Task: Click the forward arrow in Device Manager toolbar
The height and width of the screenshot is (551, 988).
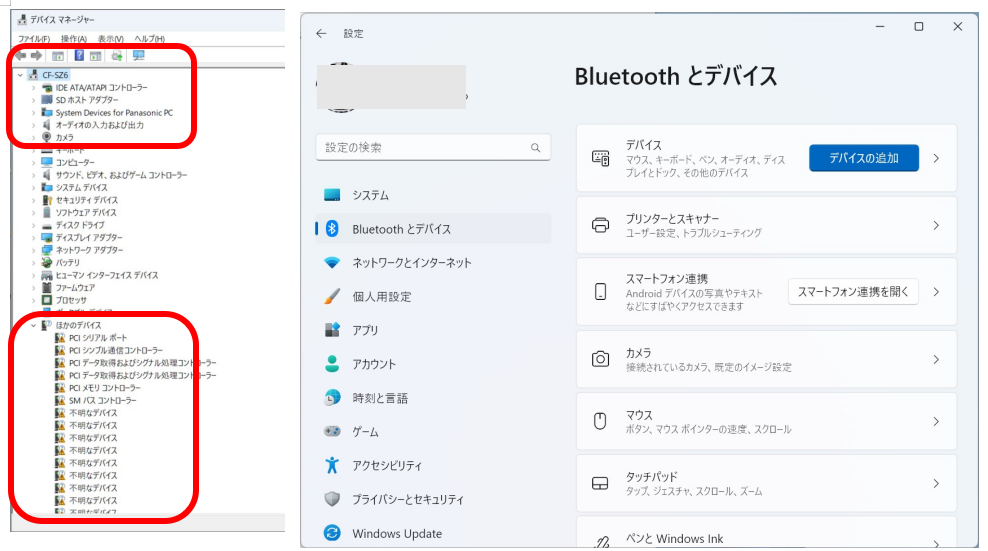Action: tap(37, 55)
